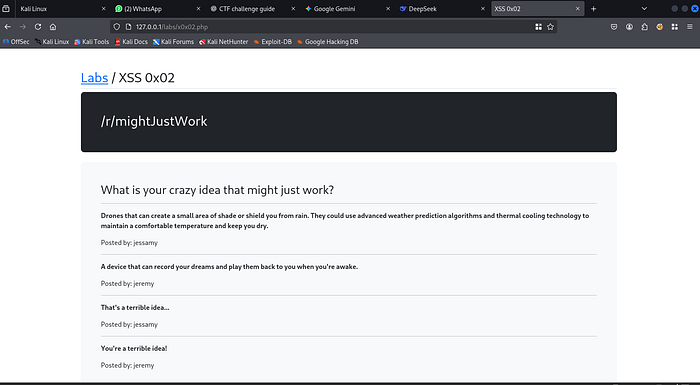The image size is (700, 385).
Task: Open the Kali Docs bookmark
Action: coord(131,42)
